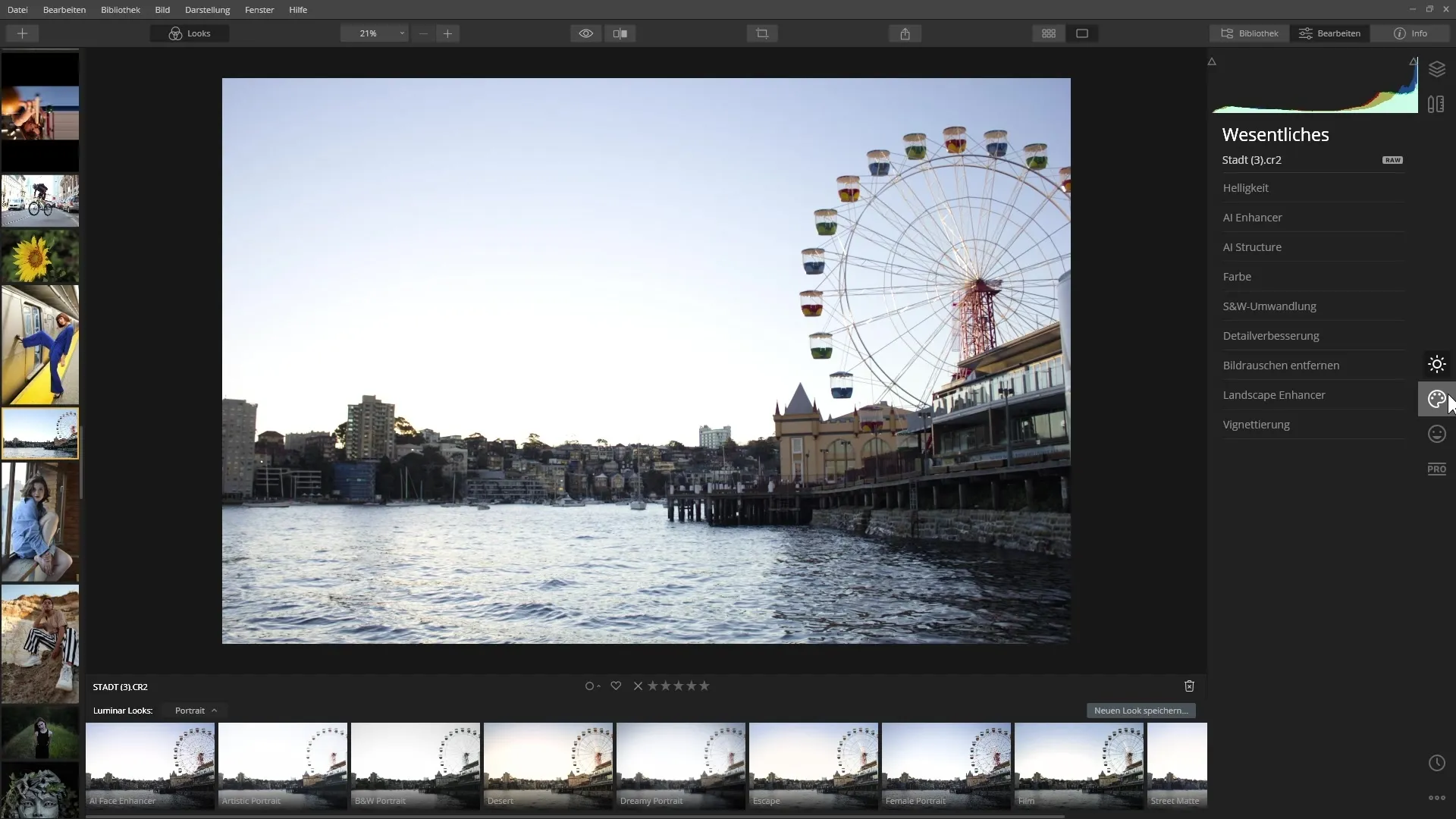Apply the Female Portrait look
Screen dimensions: 1456x819
click(x=946, y=766)
